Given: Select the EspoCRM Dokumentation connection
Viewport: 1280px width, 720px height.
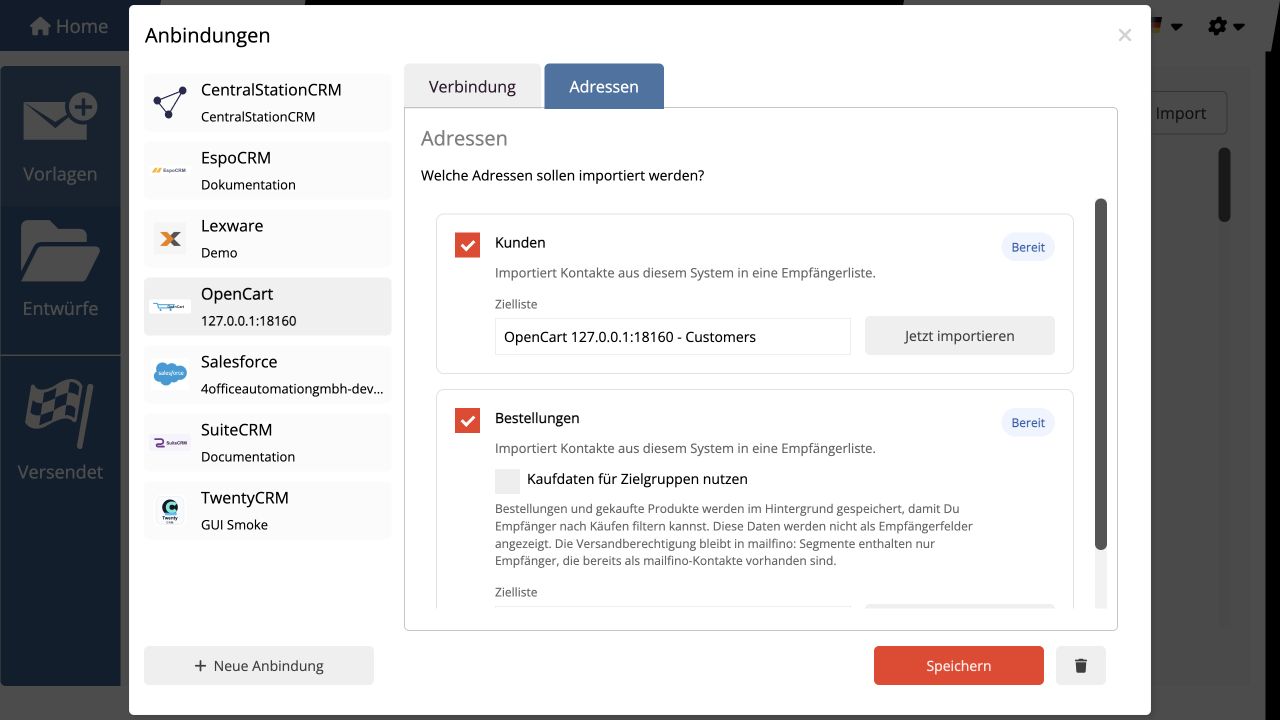Looking at the screenshot, I should point(268,170).
